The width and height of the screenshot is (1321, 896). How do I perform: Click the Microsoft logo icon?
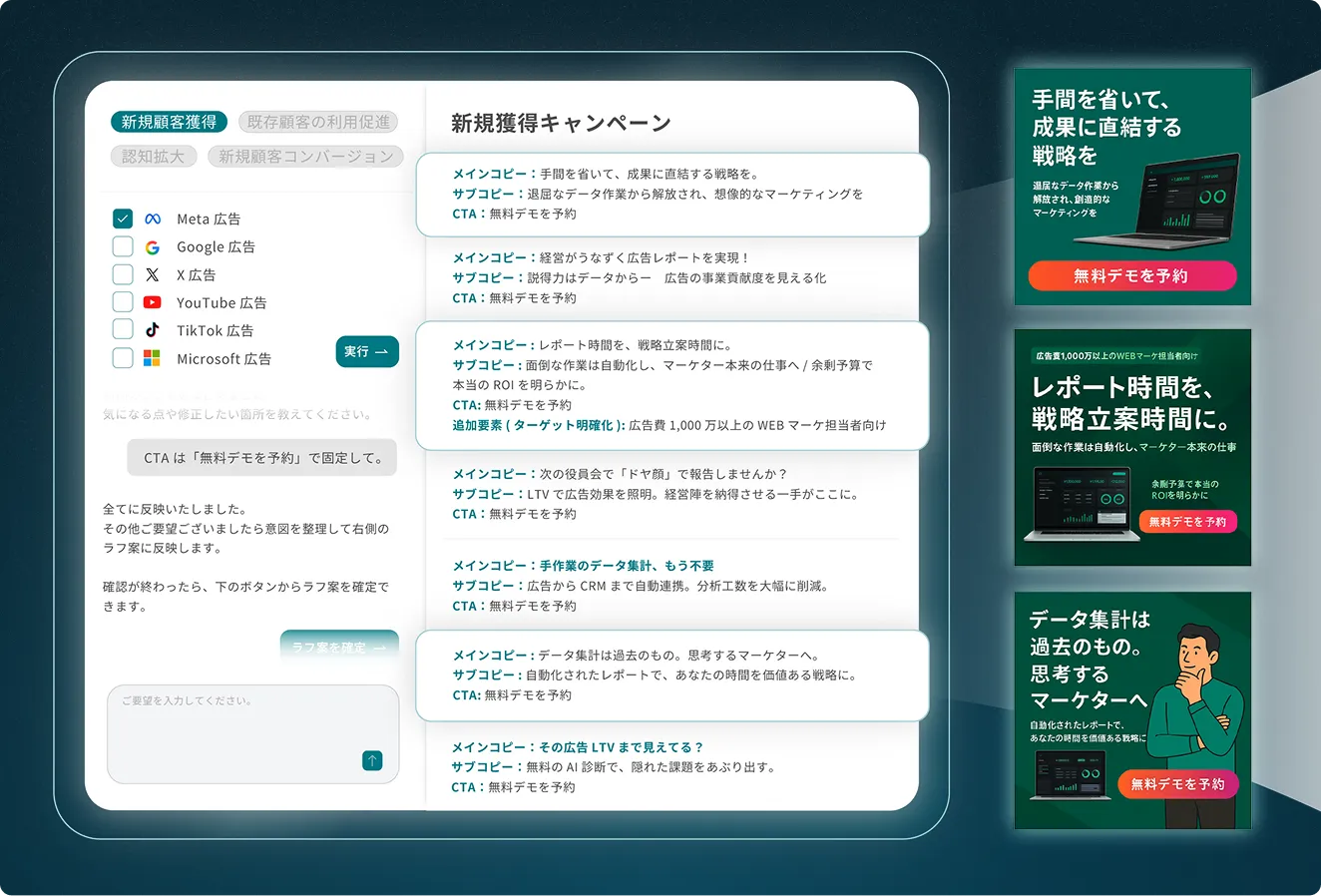[x=153, y=358]
